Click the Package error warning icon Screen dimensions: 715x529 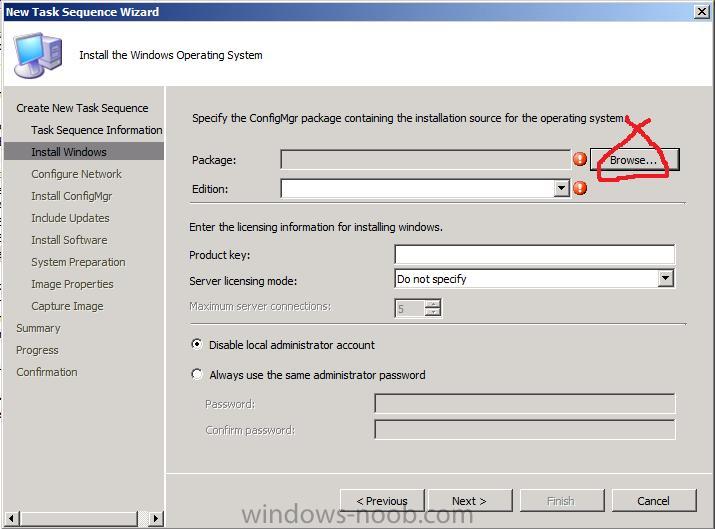pos(580,159)
